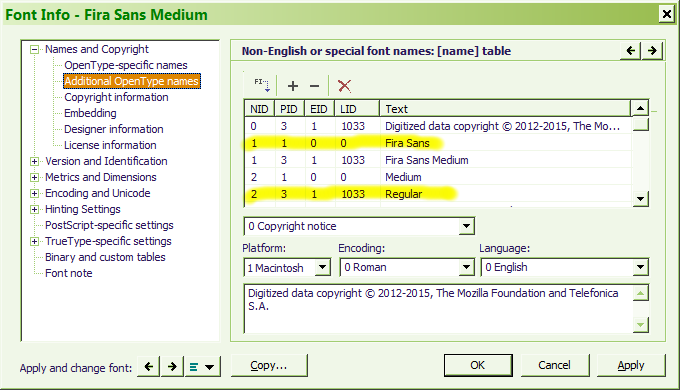
Task: Open Font note page
Action: tap(69, 273)
